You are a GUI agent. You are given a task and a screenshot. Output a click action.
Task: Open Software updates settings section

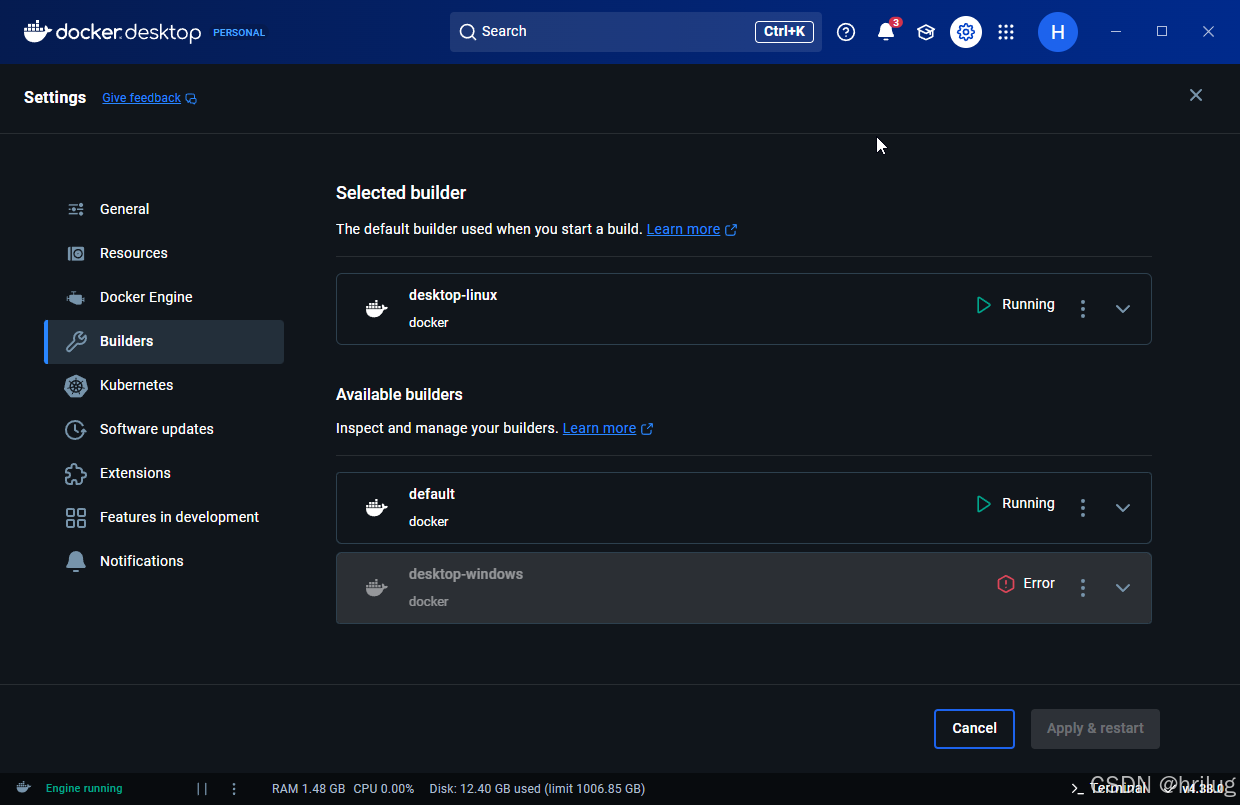point(164,429)
